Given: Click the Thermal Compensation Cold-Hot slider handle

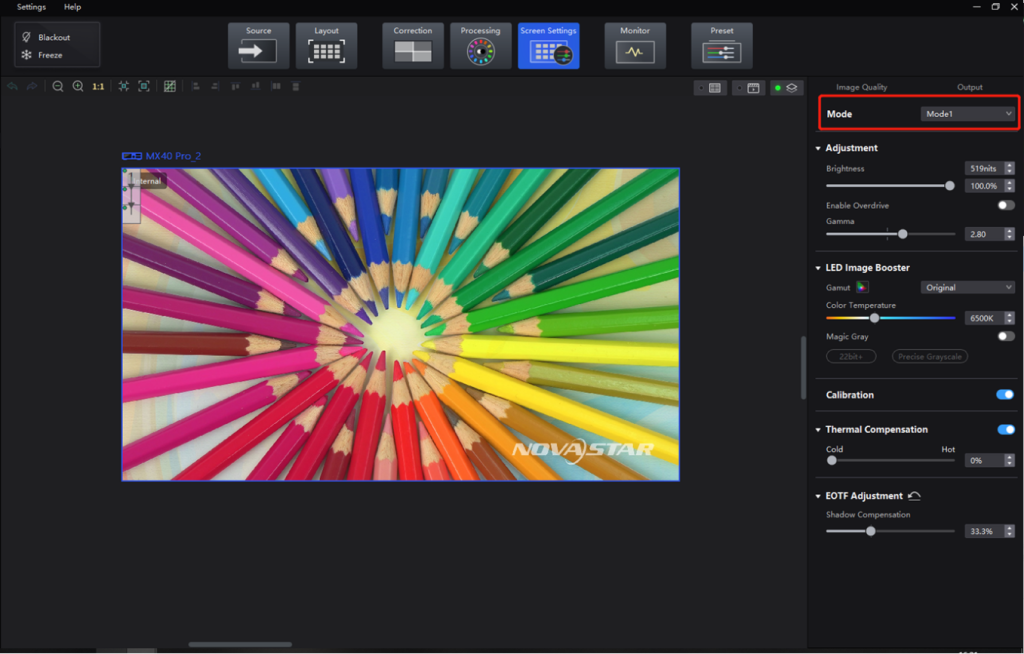Looking at the screenshot, I should pyautogui.click(x=831, y=461).
